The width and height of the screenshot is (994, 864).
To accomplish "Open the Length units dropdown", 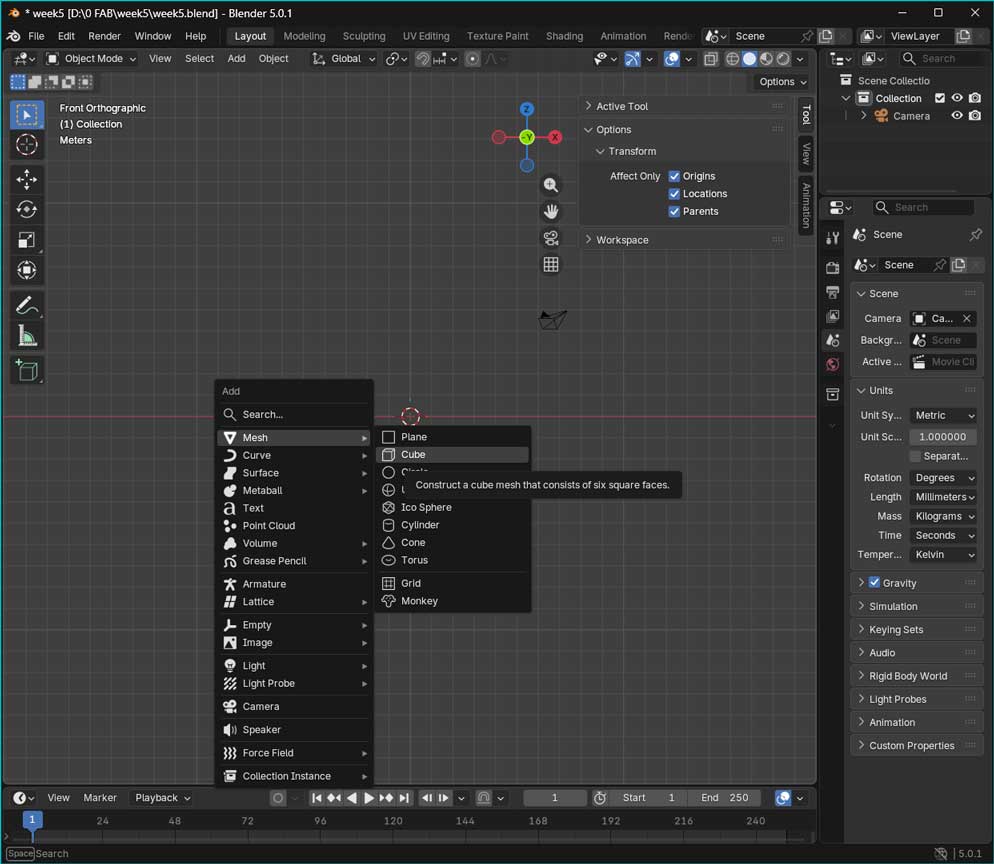I will 943,497.
